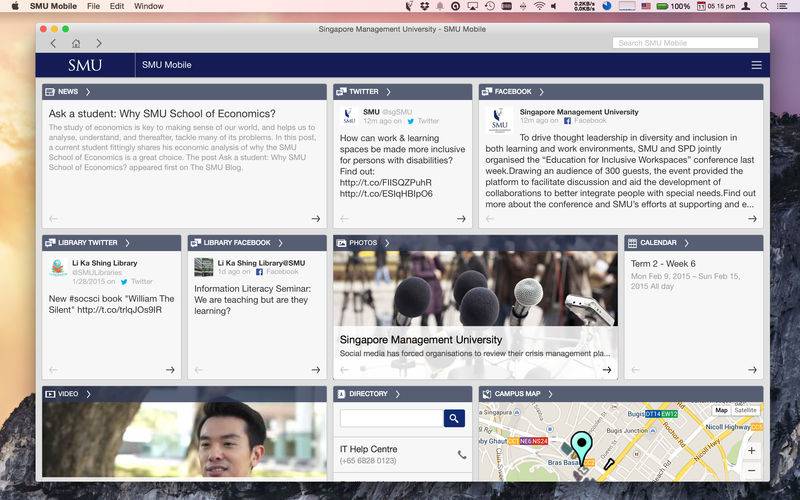This screenshot has height=500, width=800.
Task: Click the Video panel play icon
Action: 50,394
